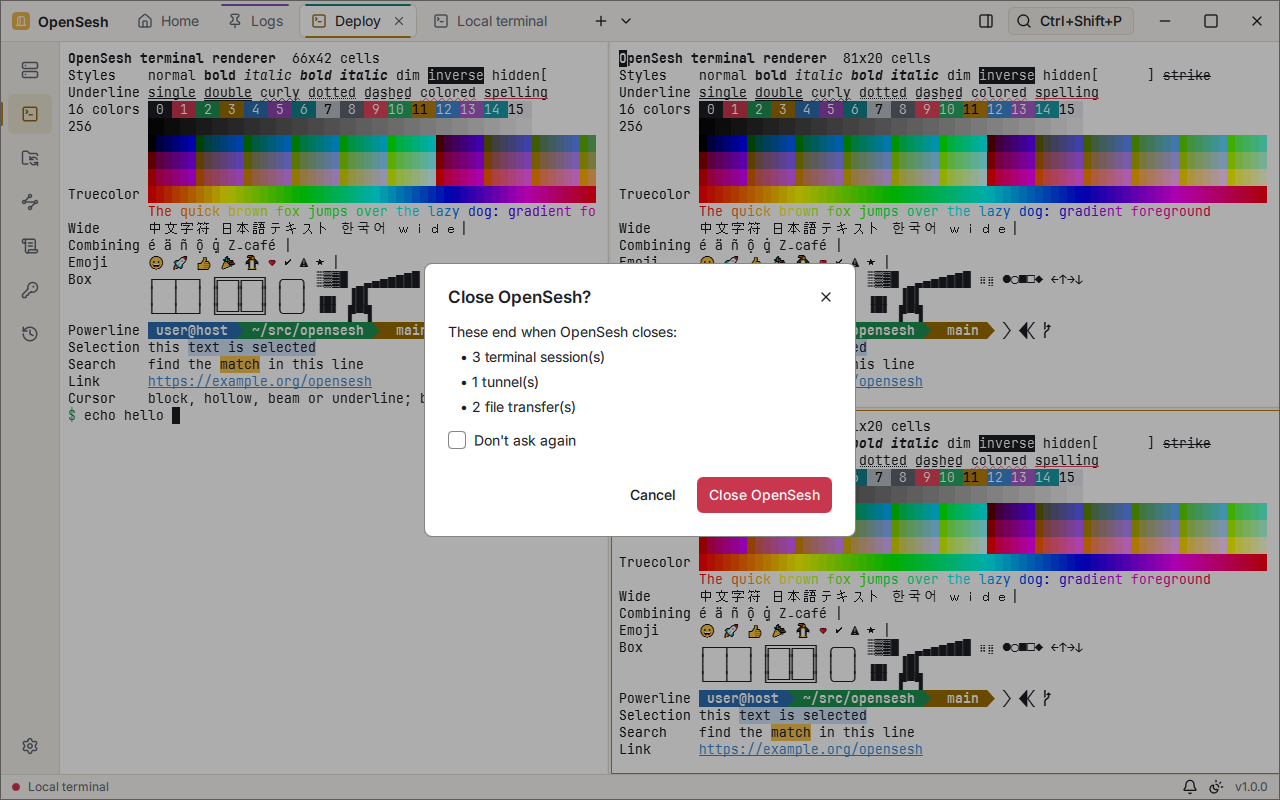Dismiss the Close OpenSesh dialog with X
1280x800 pixels.
826,297
